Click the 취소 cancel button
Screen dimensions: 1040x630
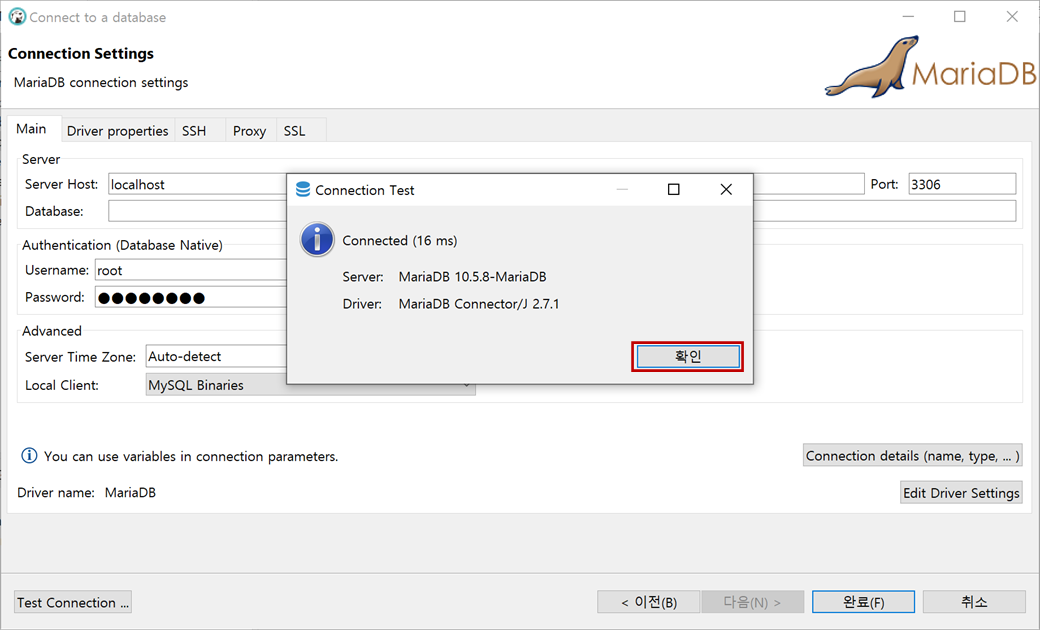[974, 602]
